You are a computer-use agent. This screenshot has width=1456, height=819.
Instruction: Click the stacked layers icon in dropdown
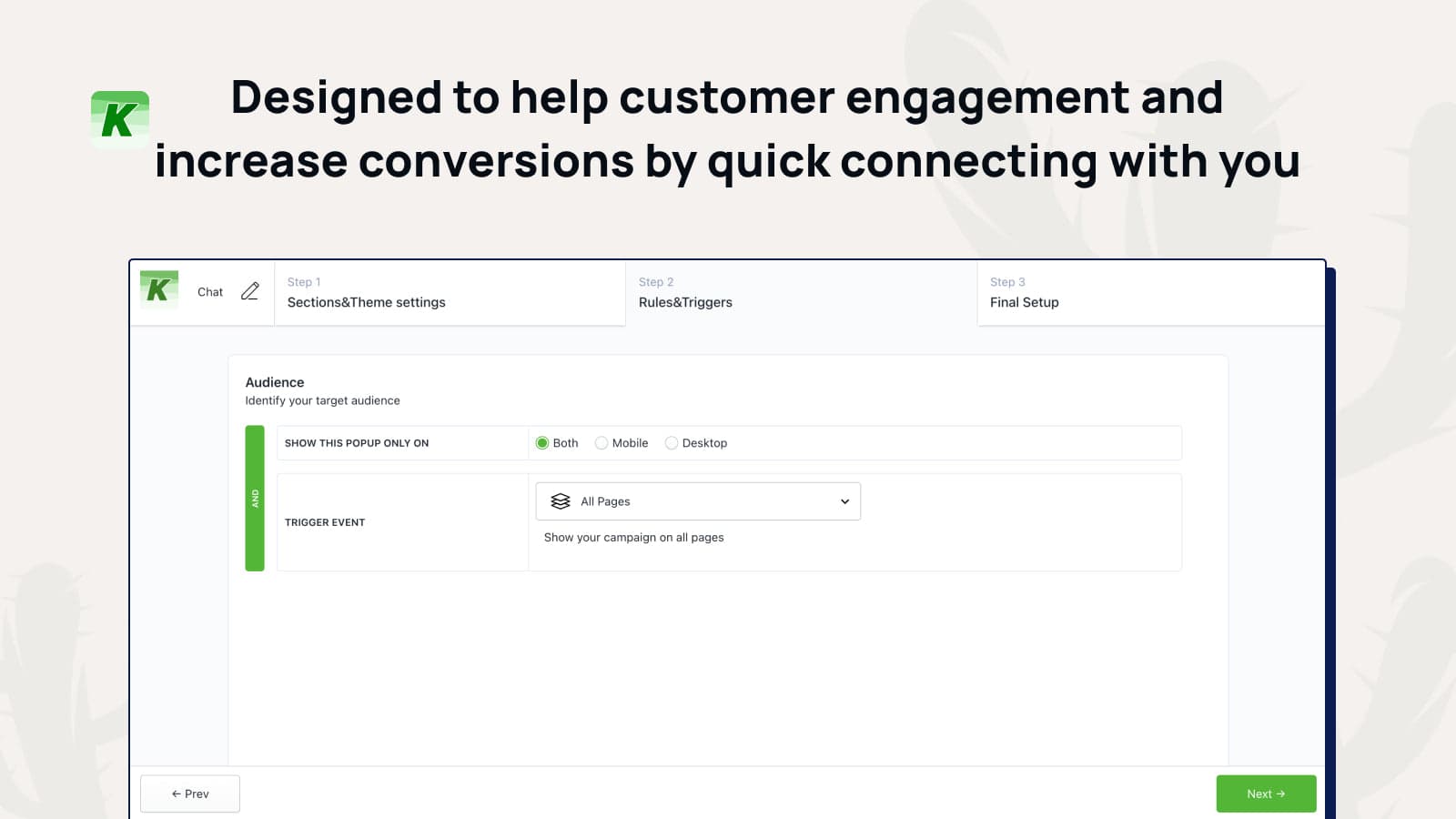tap(561, 501)
